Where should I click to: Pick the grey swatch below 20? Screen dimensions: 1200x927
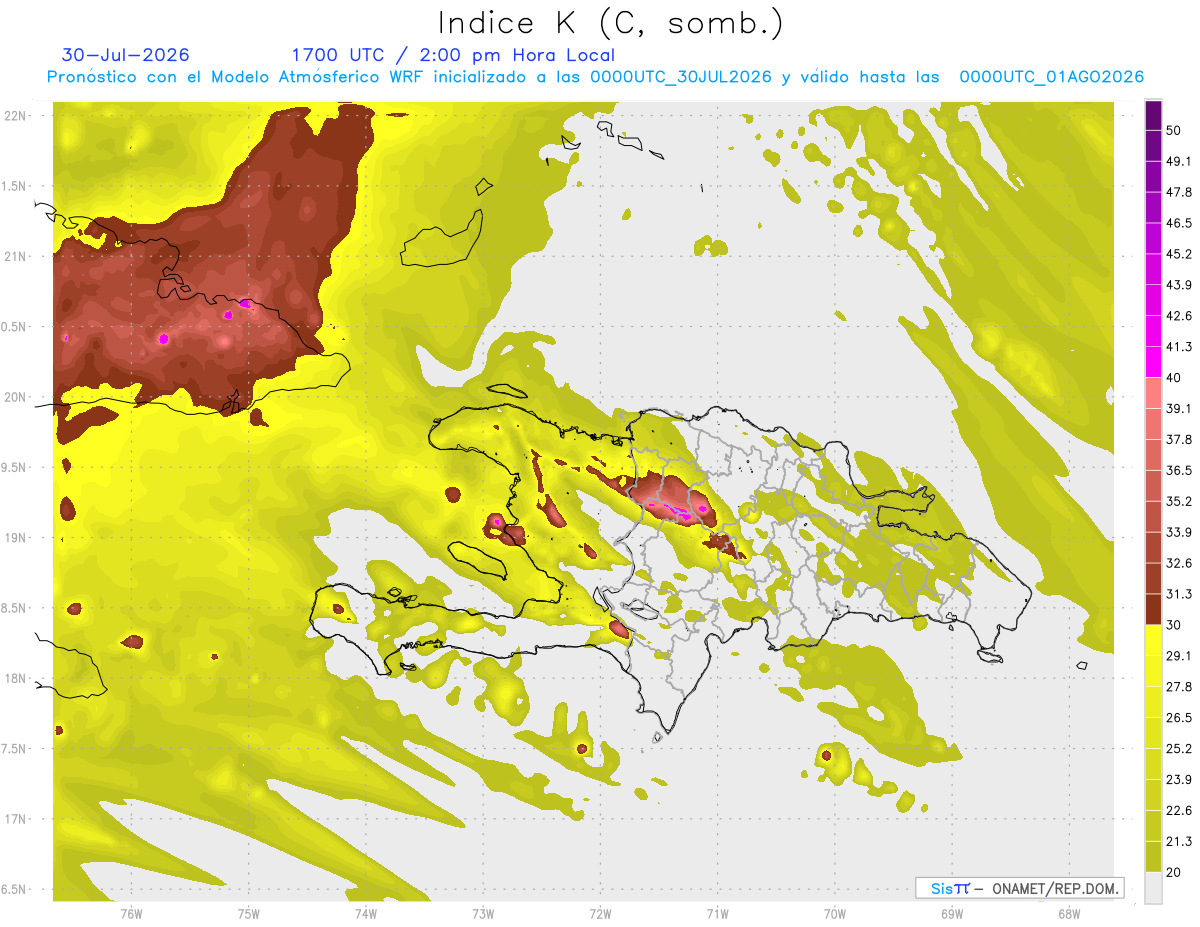tap(1153, 888)
